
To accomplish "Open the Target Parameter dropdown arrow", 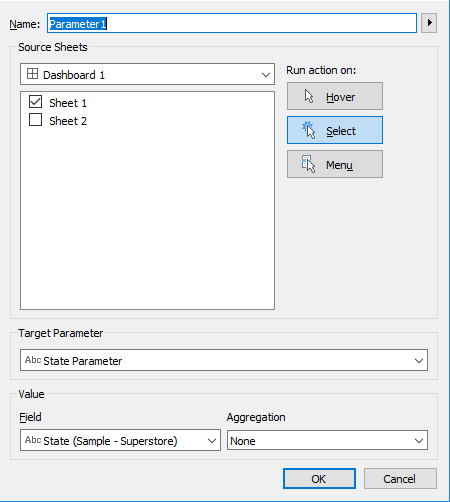I will click(x=419, y=360).
